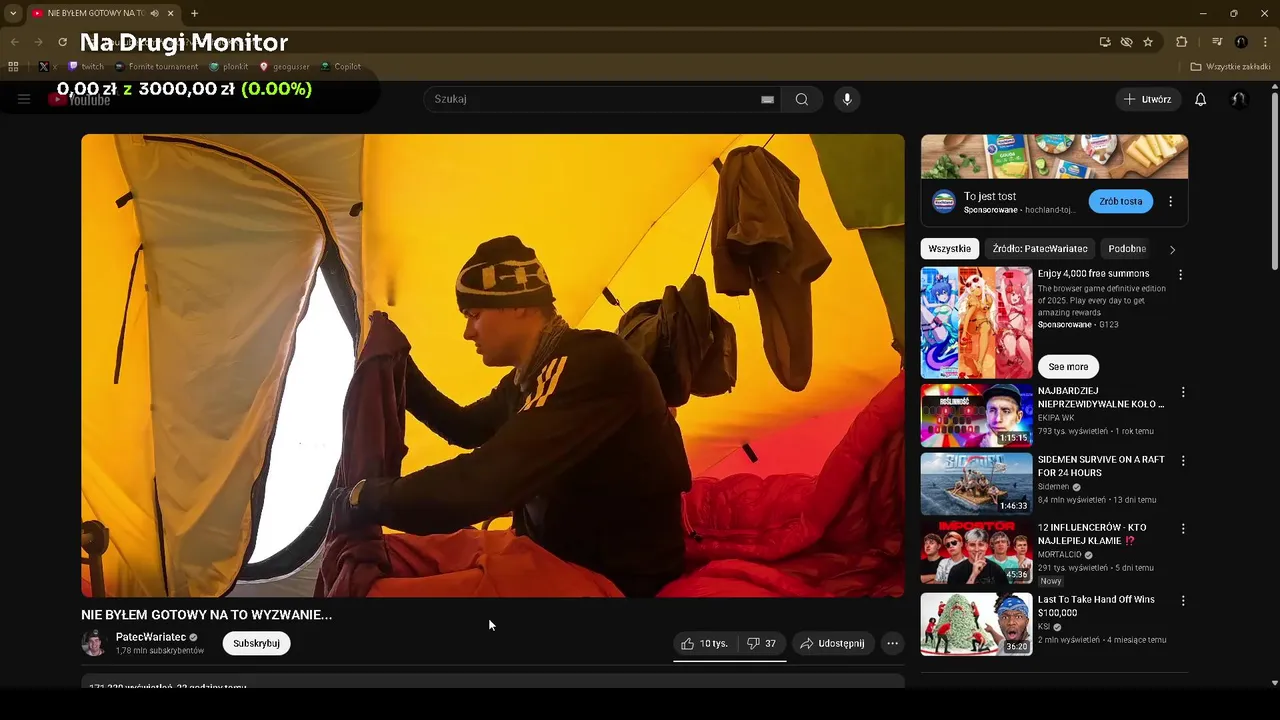Screen dimensions: 1280x720
Task: Open the Copilot bookmark
Action: point(341,67)
